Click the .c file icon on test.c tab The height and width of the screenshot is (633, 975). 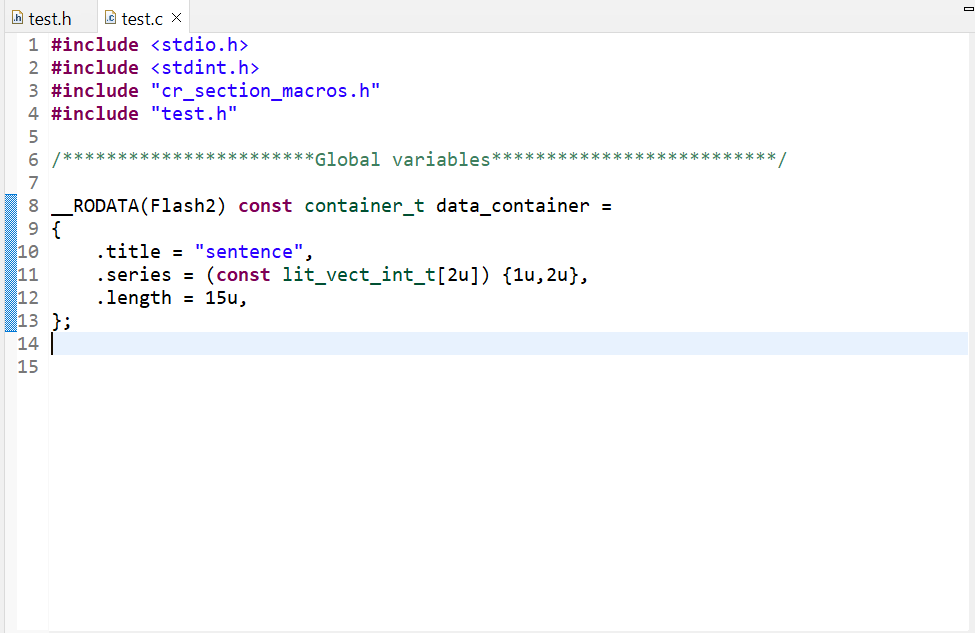tap(110, 17)
